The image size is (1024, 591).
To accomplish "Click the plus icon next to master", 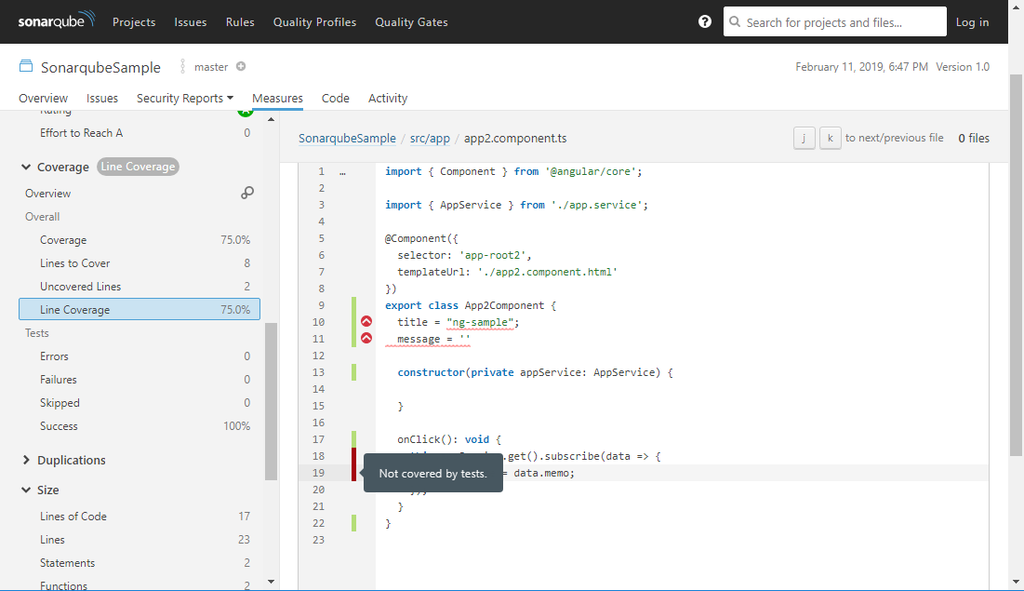I will click(x=241, y=67).
